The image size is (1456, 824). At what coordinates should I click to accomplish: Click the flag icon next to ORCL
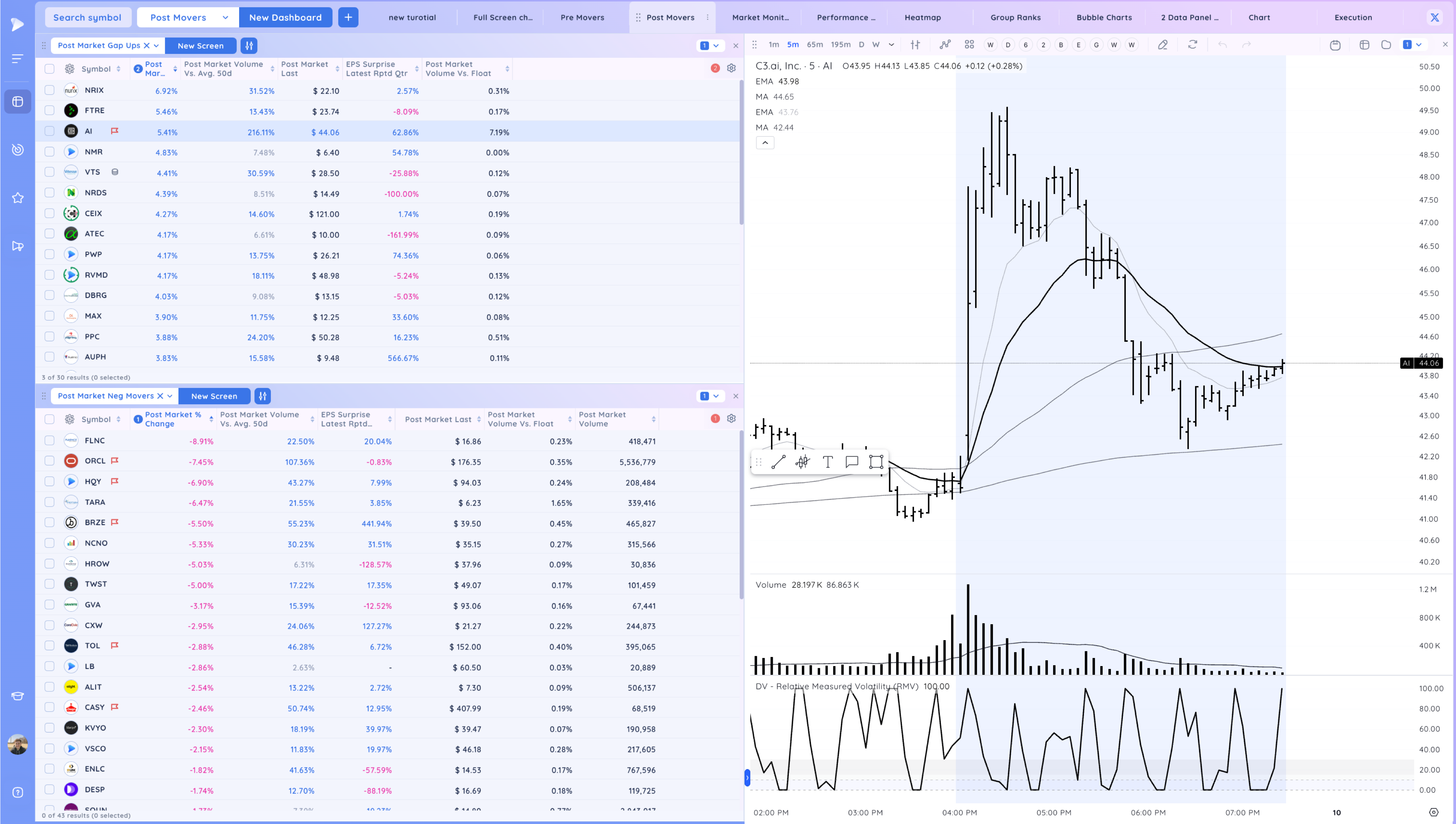point(114,461)
